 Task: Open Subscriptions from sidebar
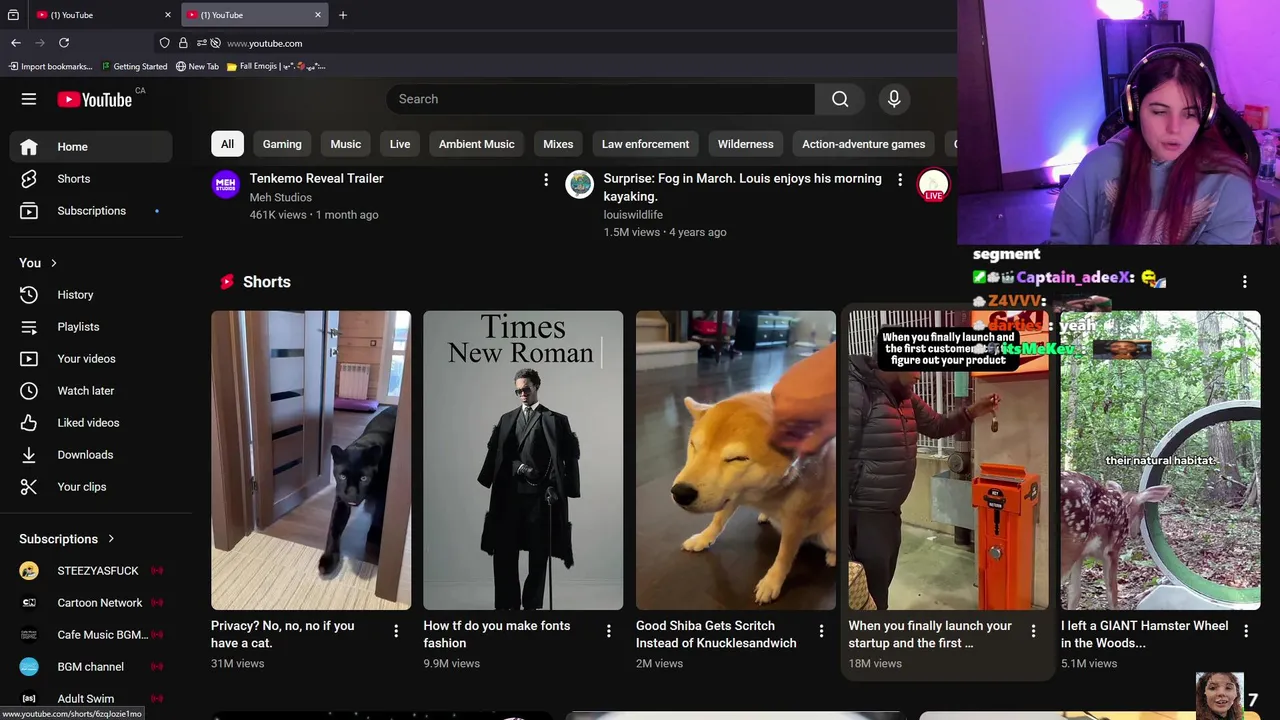tap(91, 211)
